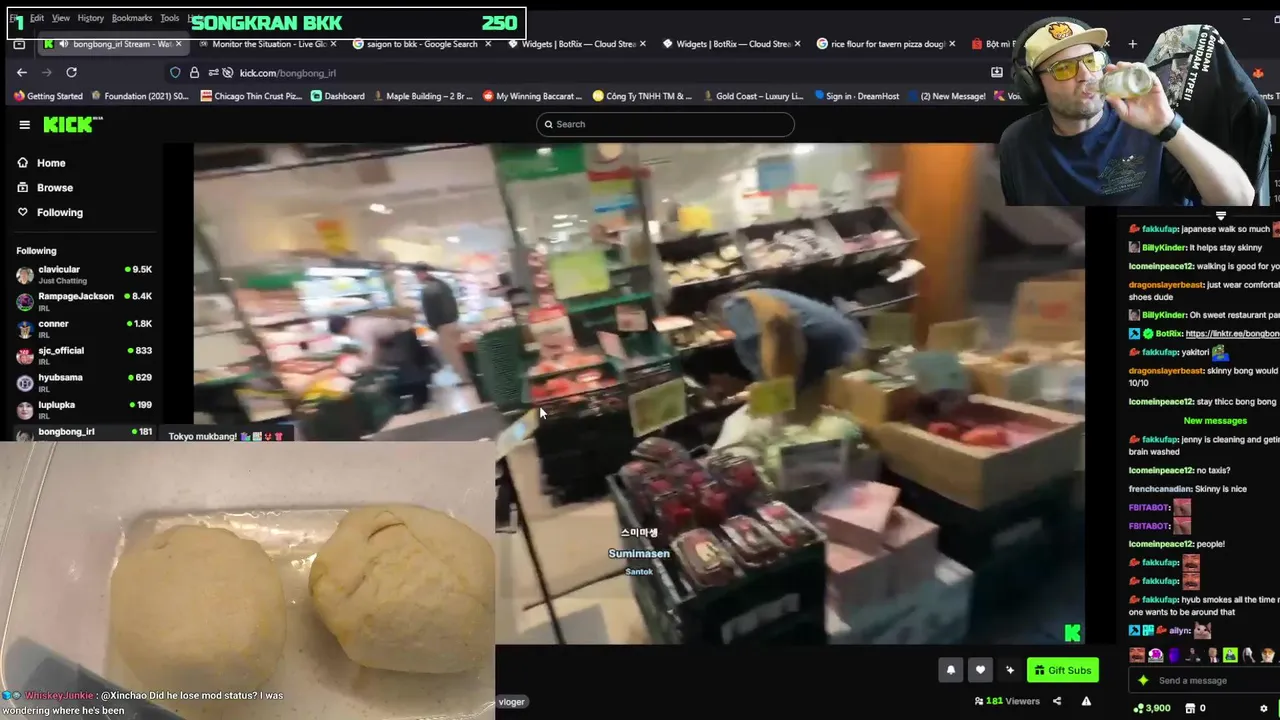This screenshot has height=720, width=1280.
Task: Close the Monitor the Situation tab
Action: click(333, 44)
